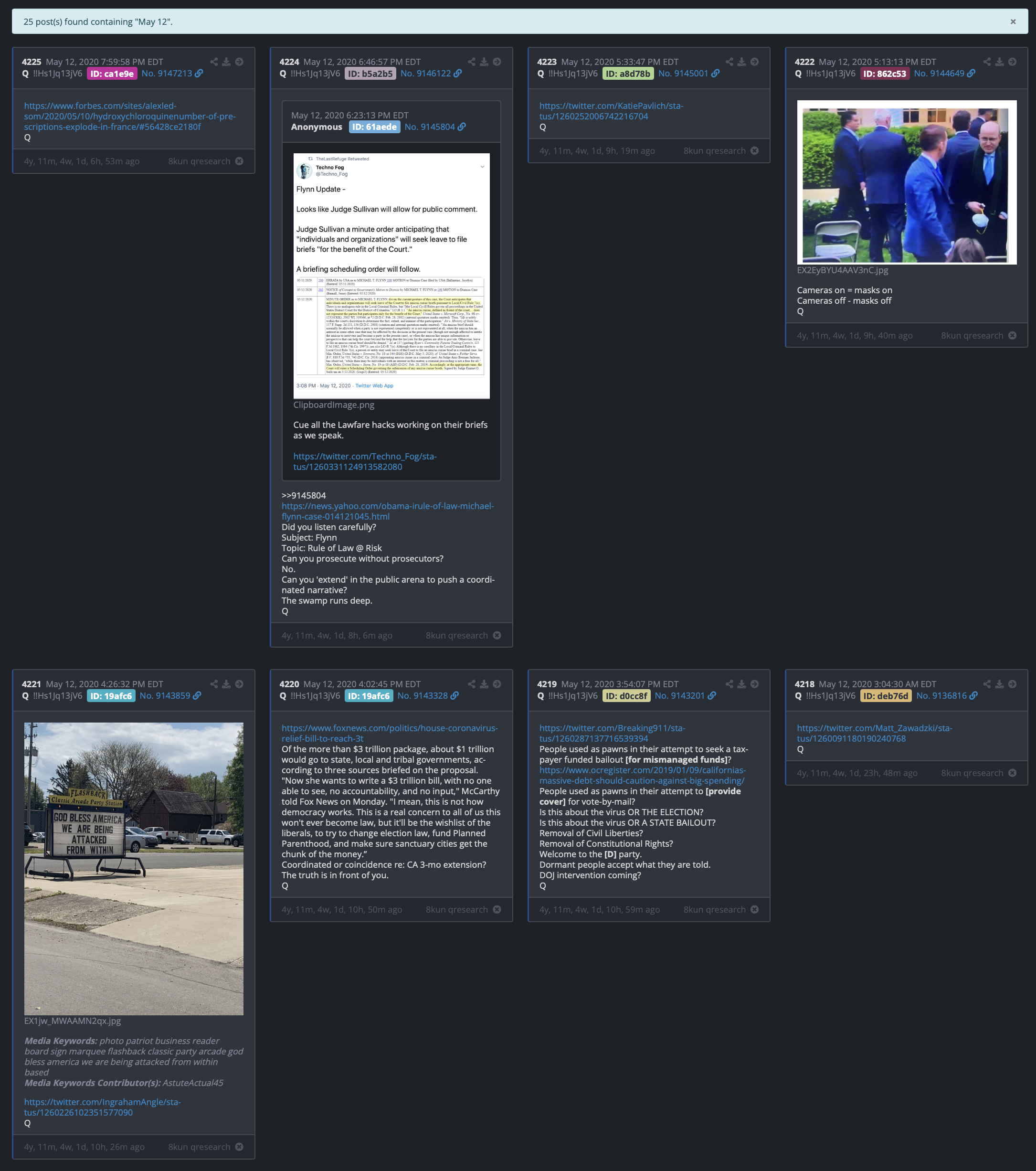This screenshot has height=1171, width=1036.
Task: Click the x icon beside 8kun qresearch on post 4222
Action: tap(1013, 336)
